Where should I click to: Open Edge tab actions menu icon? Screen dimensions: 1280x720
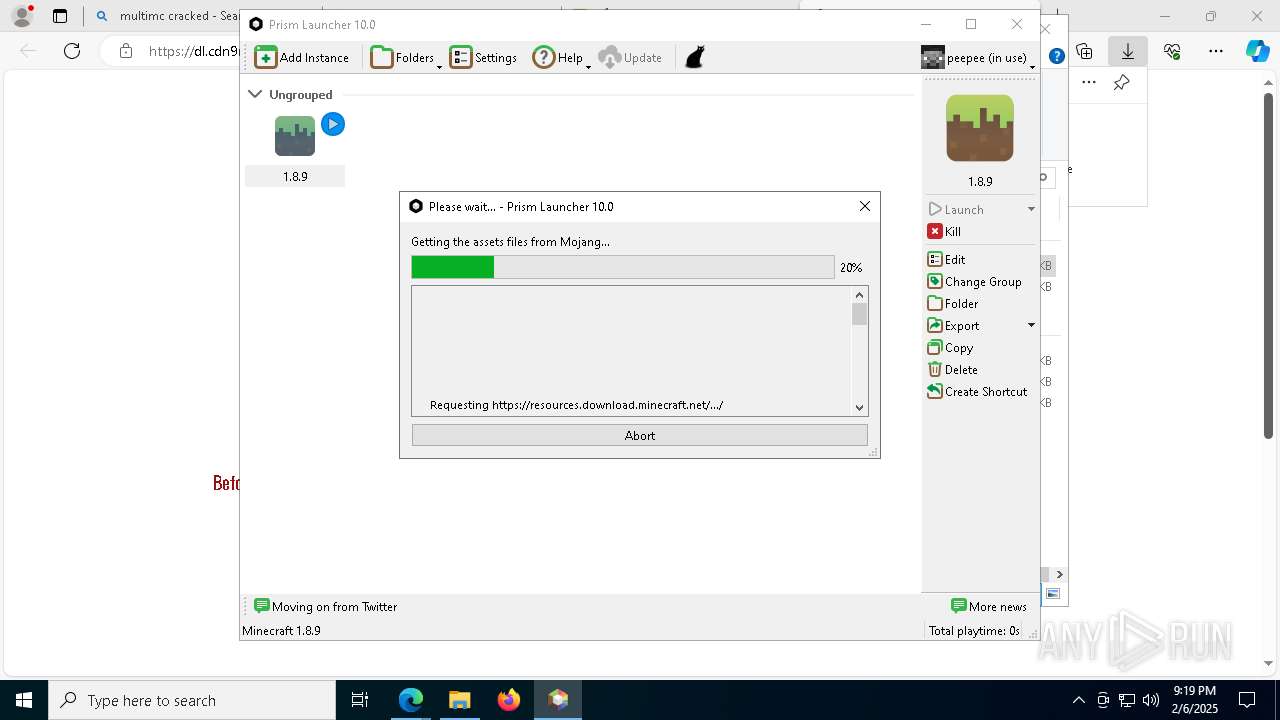coord(60,16)
